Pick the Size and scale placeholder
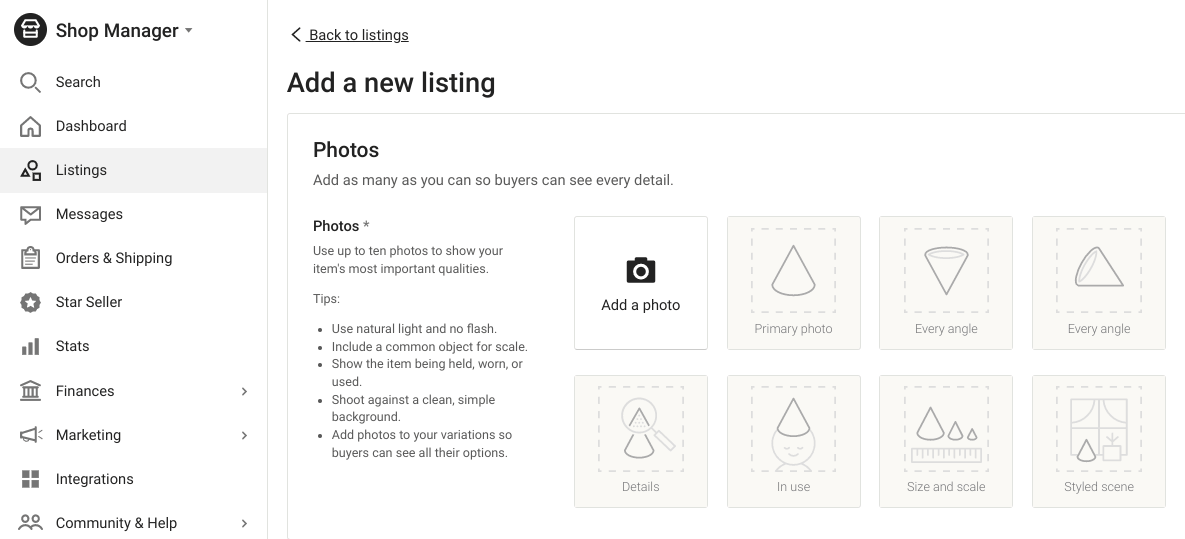Screen dimensions: 1185x539 946,441
